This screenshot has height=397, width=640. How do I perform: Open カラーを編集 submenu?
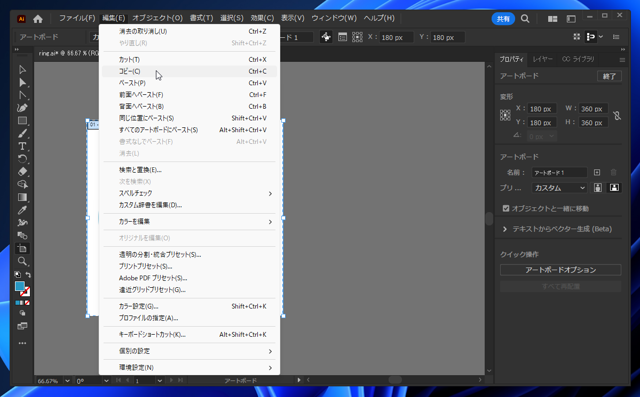189,222
